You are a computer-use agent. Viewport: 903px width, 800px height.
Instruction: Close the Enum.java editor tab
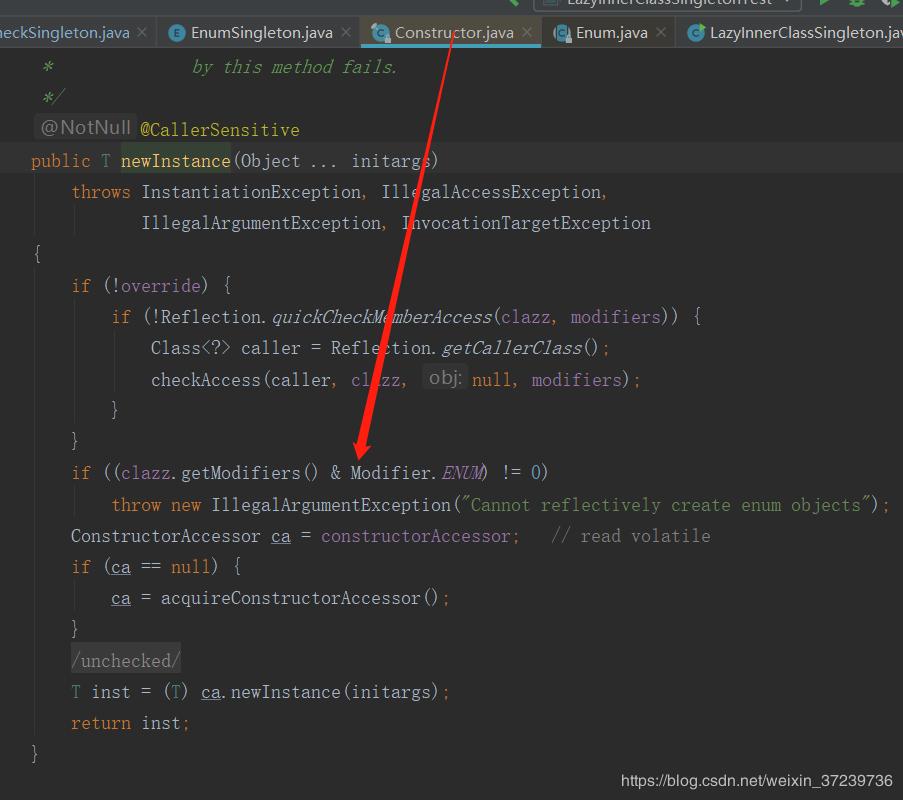tap(661, 33)
